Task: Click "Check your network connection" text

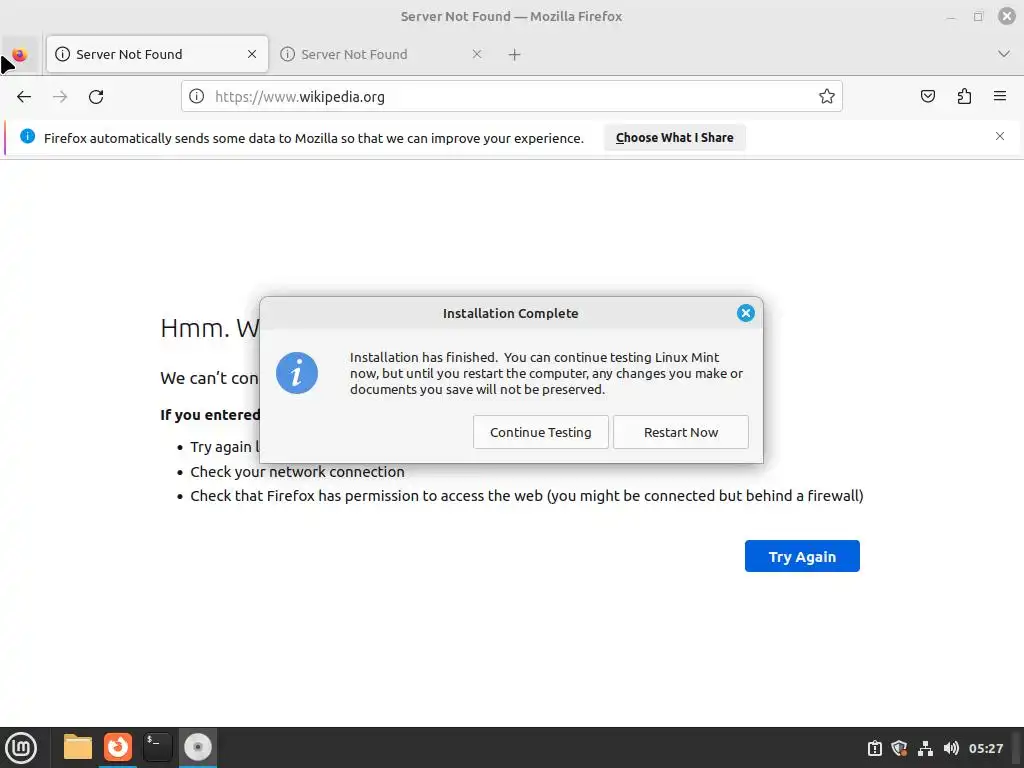Action: [x=297, y=472]
